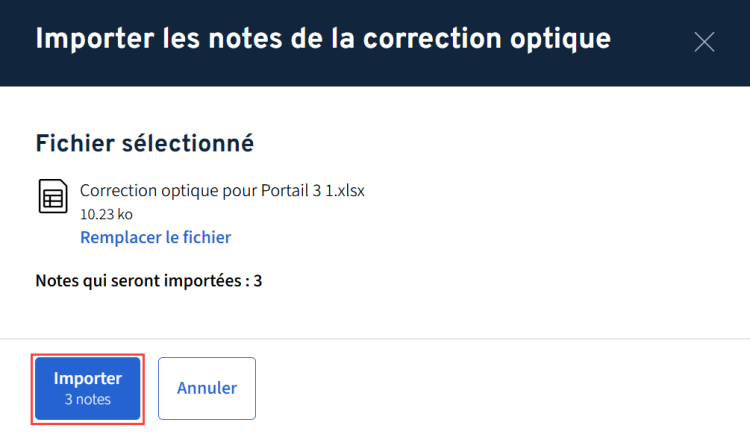The height and width of the screenshot is (437, 750).
Task: Close the import dialog with the X
Action: coord(704,41)
